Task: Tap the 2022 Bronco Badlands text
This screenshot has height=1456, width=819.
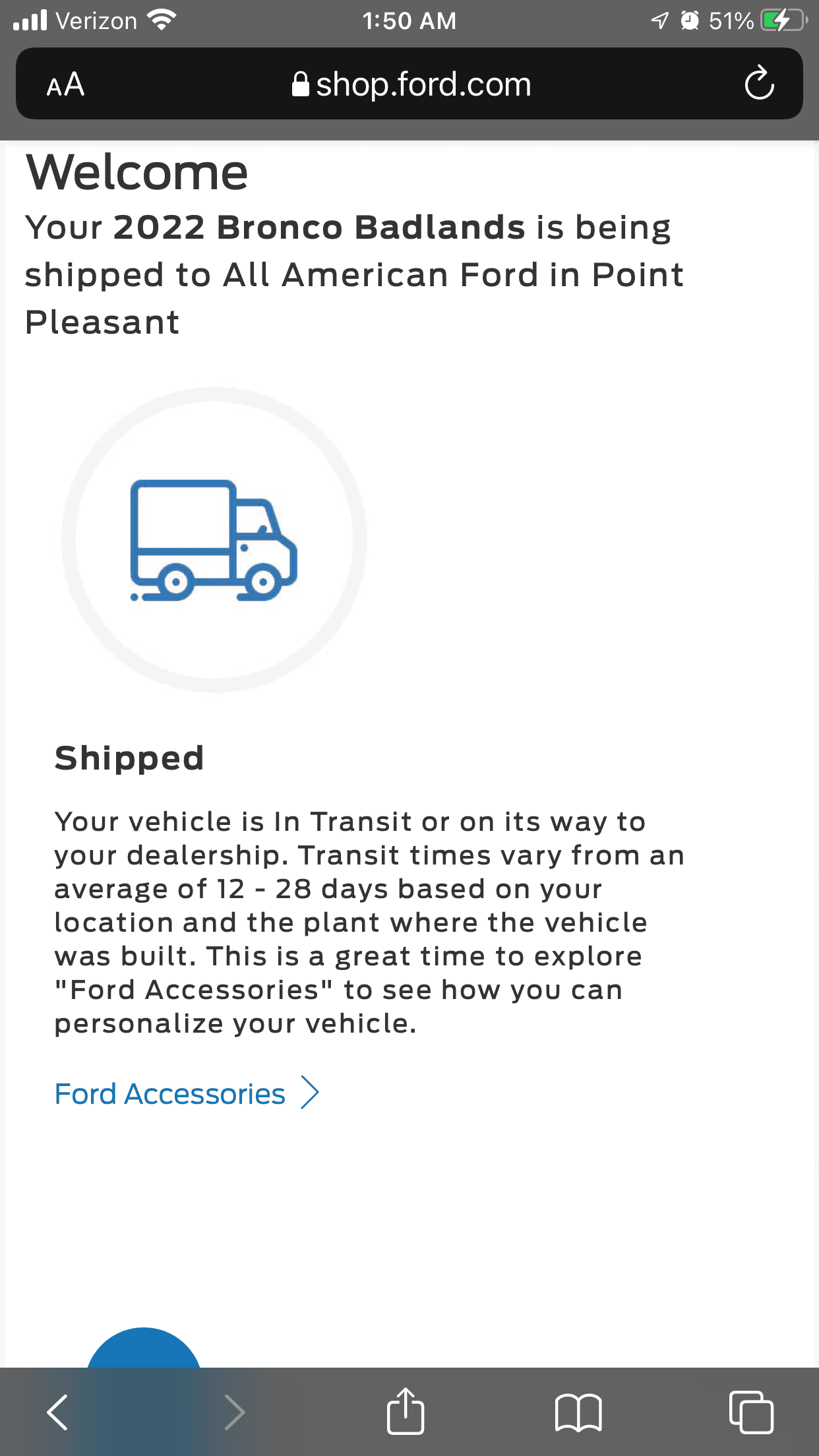Action: coord(319,228)
